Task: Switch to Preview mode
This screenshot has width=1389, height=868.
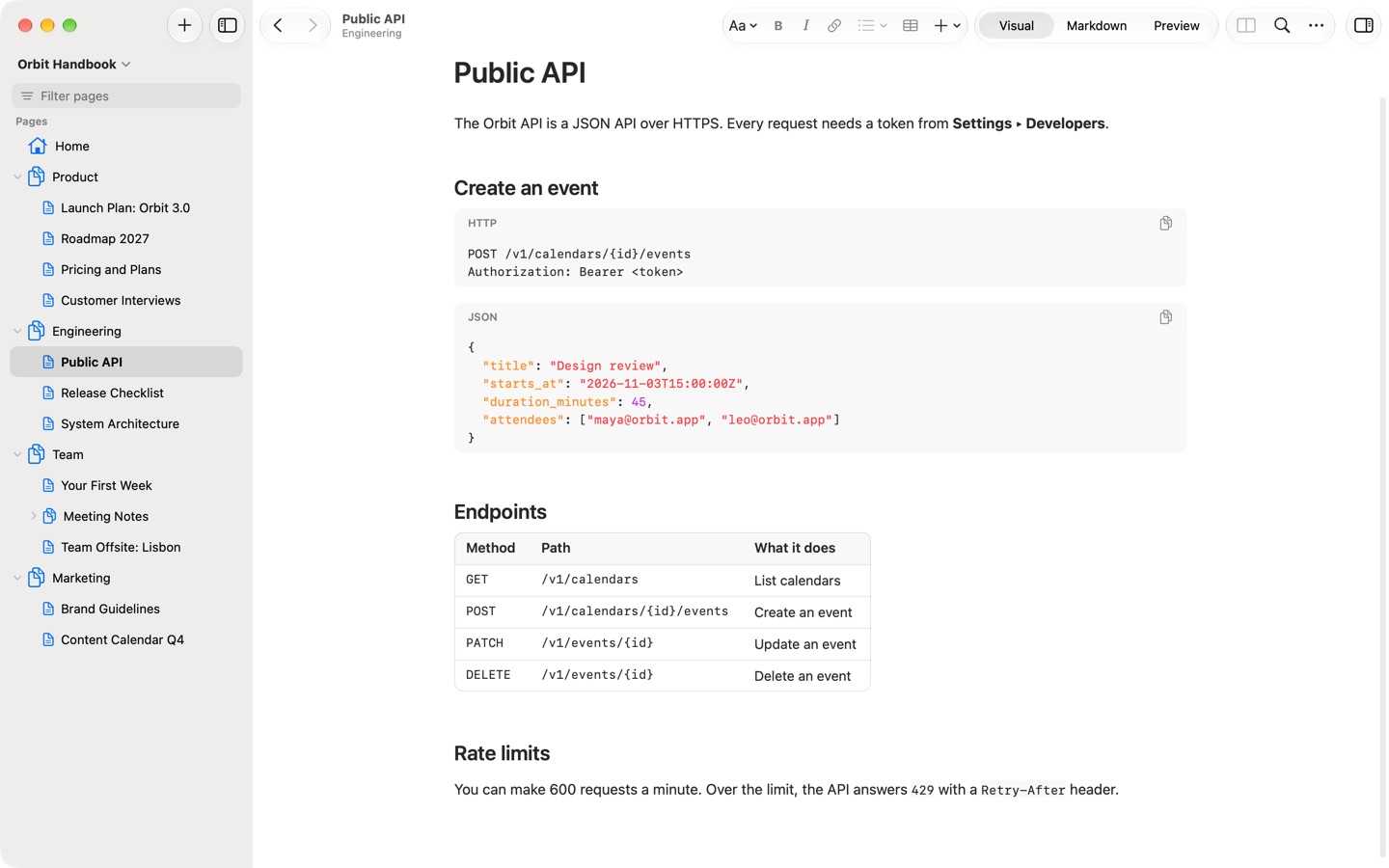Action: tap(1177, 26)
